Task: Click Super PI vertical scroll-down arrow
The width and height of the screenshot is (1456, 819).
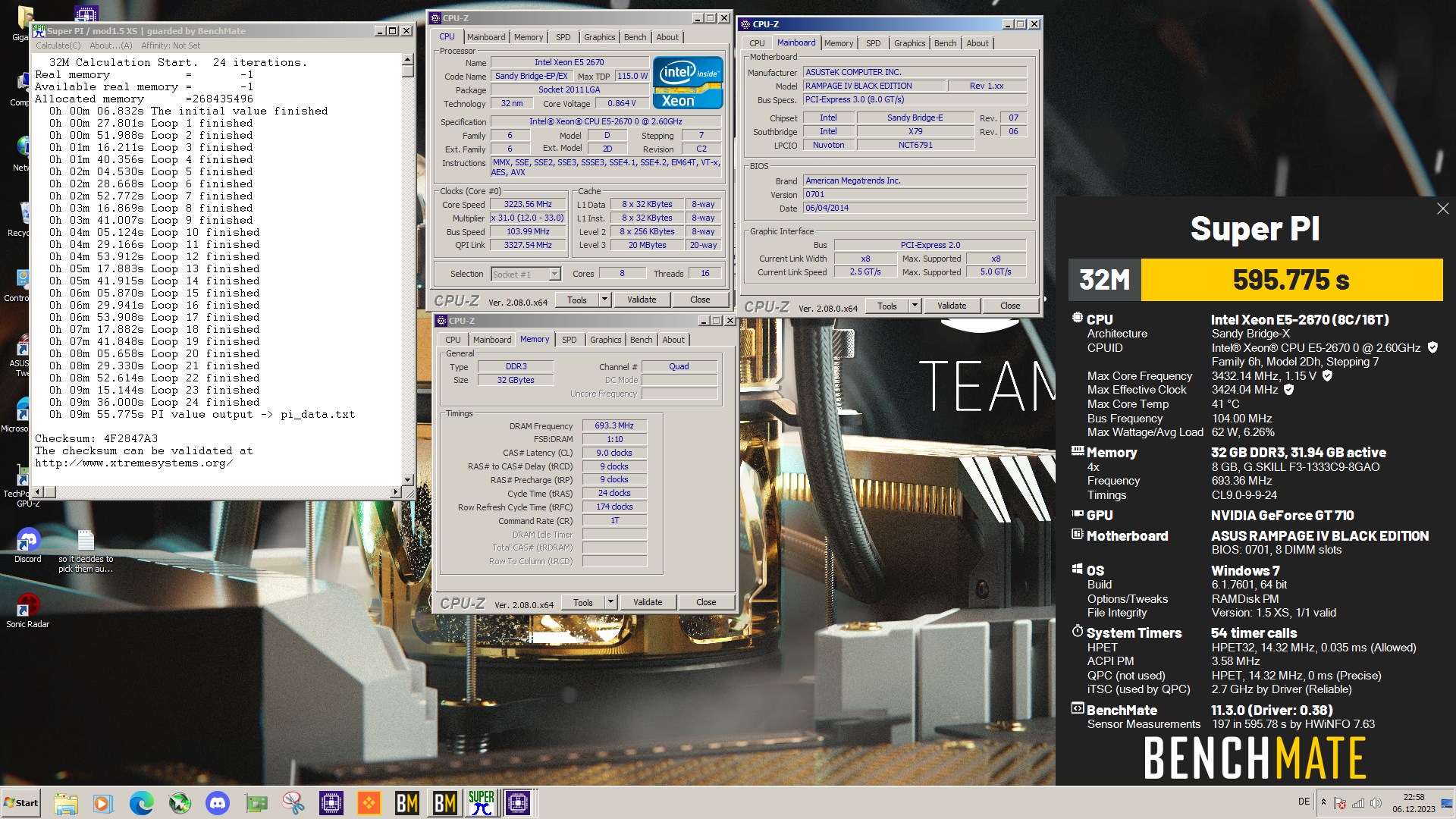Action: tap(407, 479)
